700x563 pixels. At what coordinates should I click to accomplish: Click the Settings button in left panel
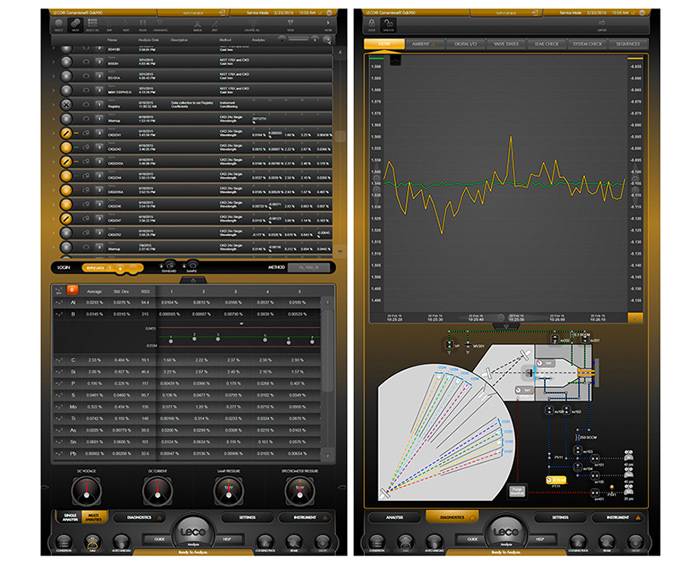pyautogui.click(x=248, y=518)
